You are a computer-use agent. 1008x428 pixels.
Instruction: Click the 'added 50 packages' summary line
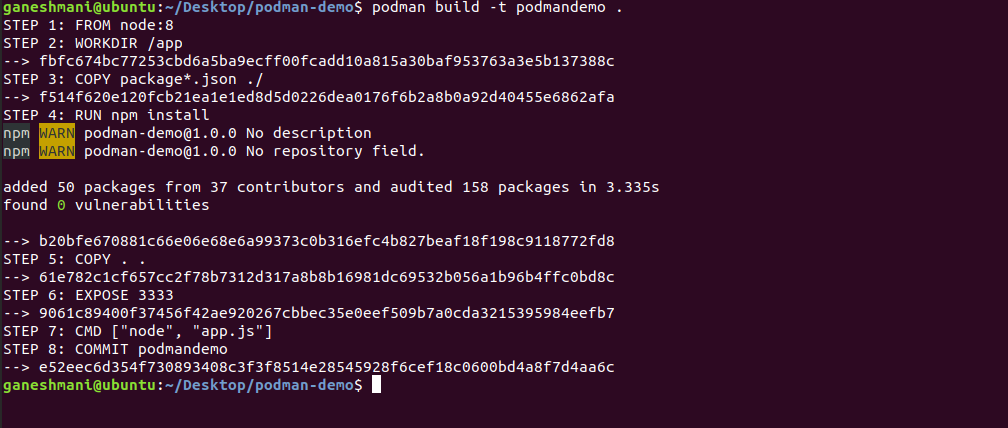click(331, 187)
